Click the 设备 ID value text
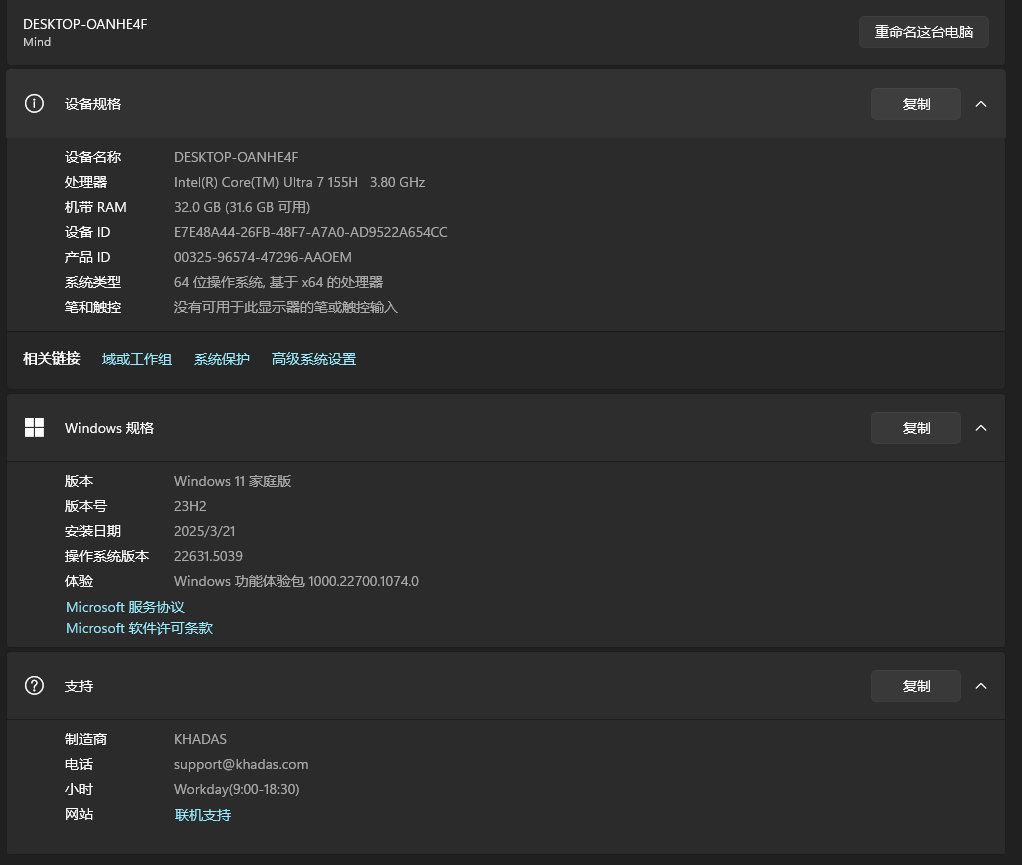 (x=310, y=232)
